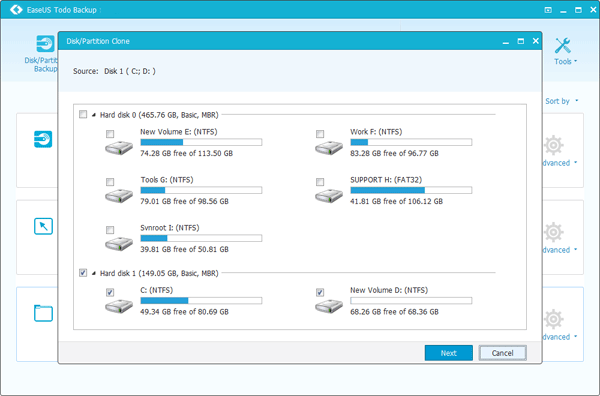Viewport: 600px width, 396px height.
Task: Click 'Work F: (NTFS)' label
Action: click(x=376, y=132)
